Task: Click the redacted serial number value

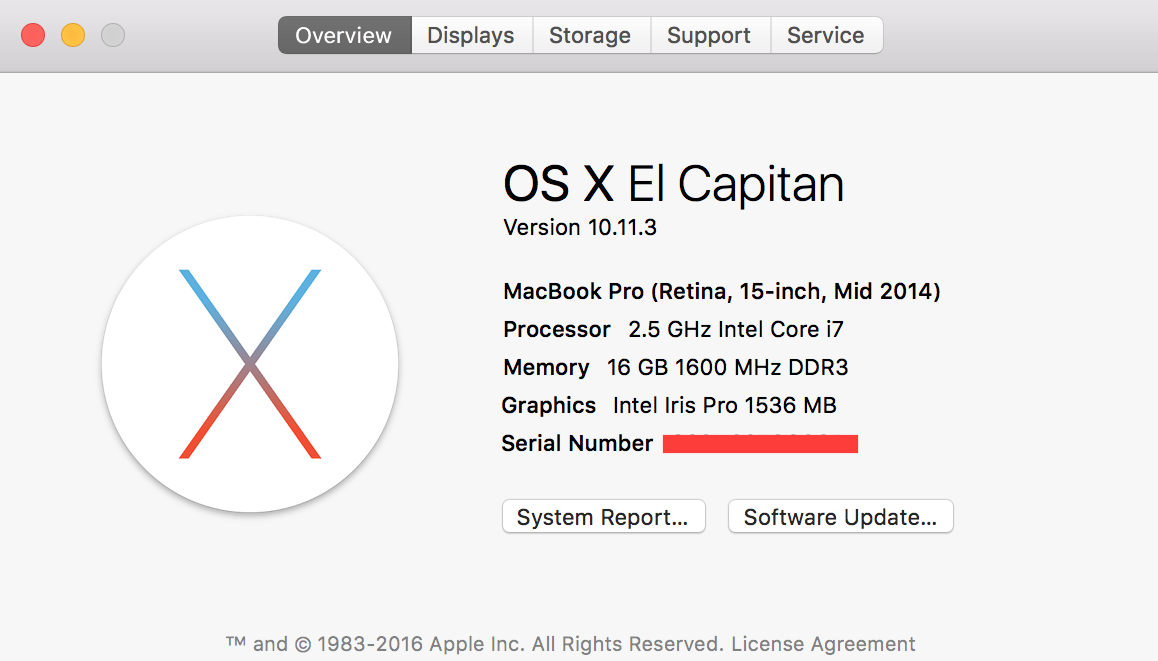Action: coord(760,443)
